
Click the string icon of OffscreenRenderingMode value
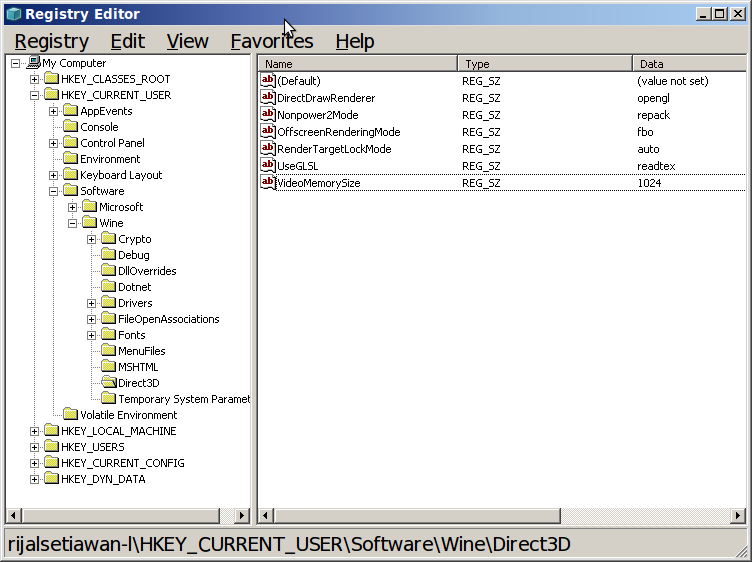[268, 131]
